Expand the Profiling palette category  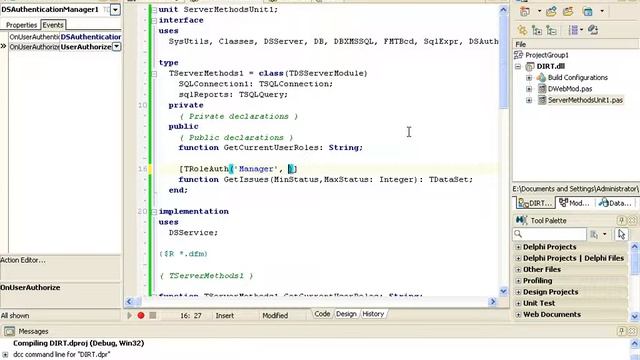click(x=518, y=281)
